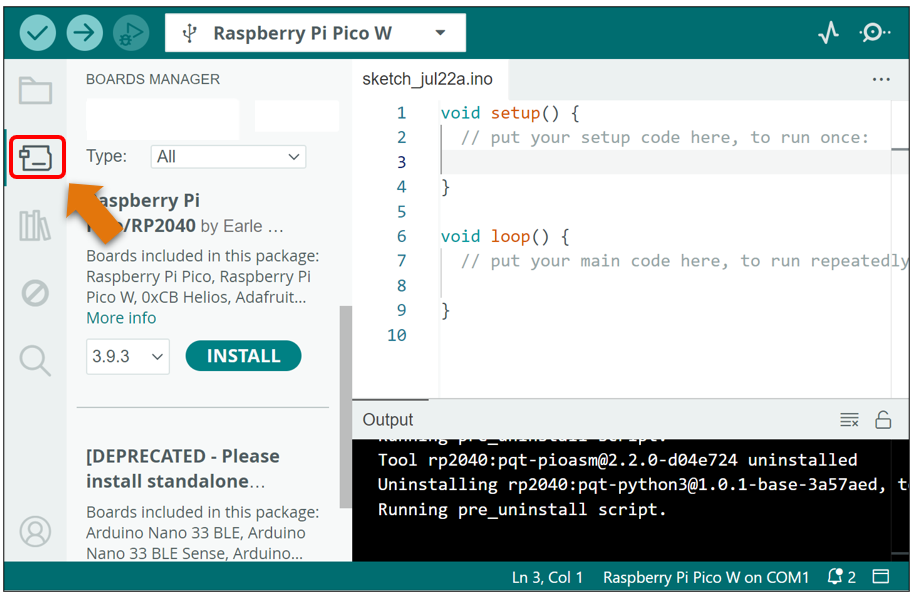
Task: Open the More info link
Action: click(x=121, y=318)
